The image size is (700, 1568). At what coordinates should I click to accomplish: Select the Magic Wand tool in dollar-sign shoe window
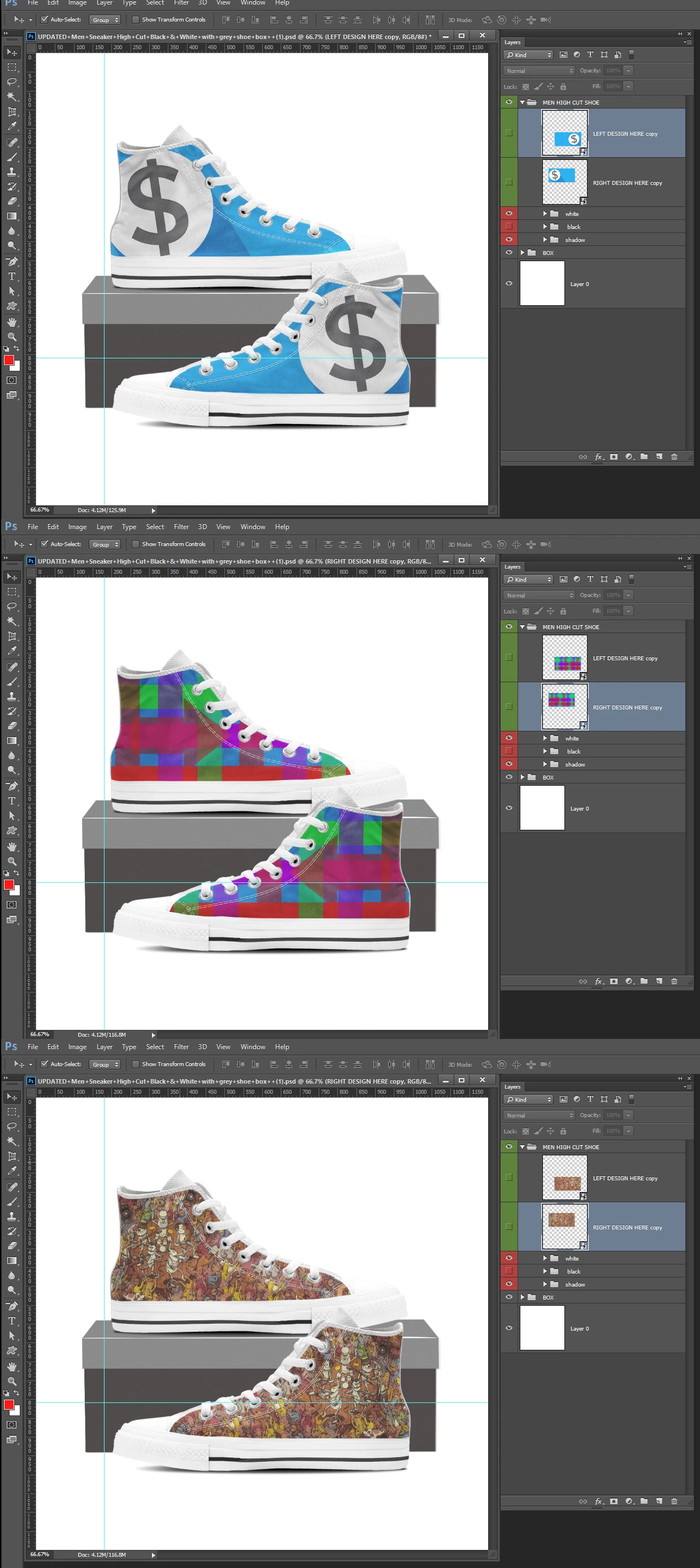[11, 97]
